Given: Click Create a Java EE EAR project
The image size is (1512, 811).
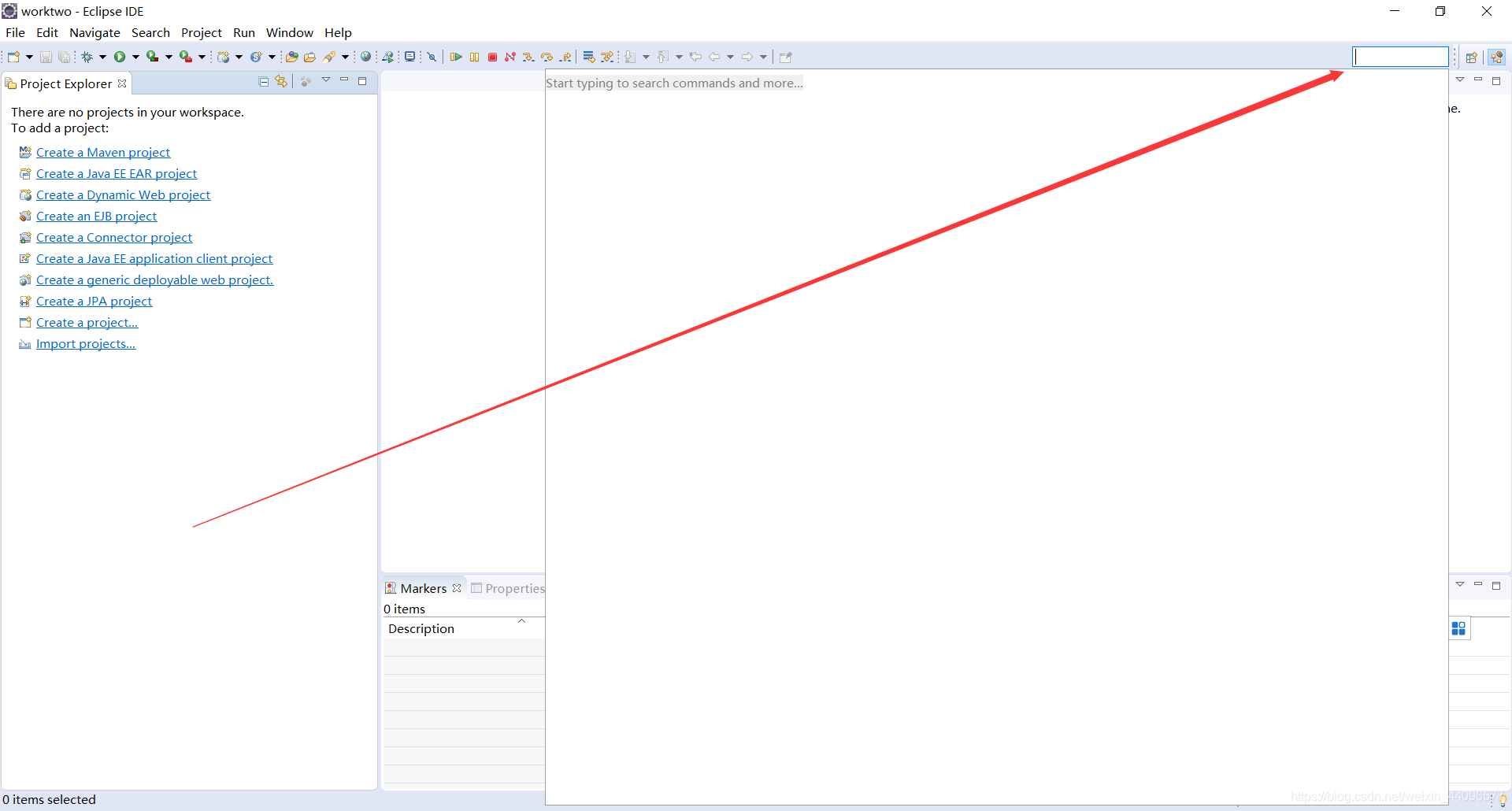Looking at the screenshot, I should [117, 173].
